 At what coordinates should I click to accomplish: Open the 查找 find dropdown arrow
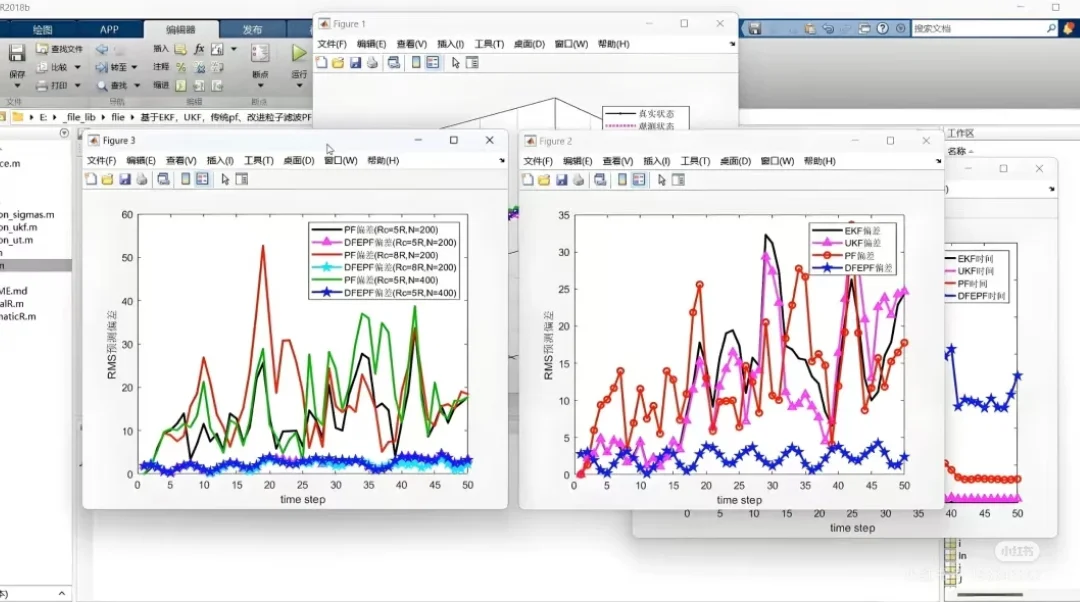136,85
